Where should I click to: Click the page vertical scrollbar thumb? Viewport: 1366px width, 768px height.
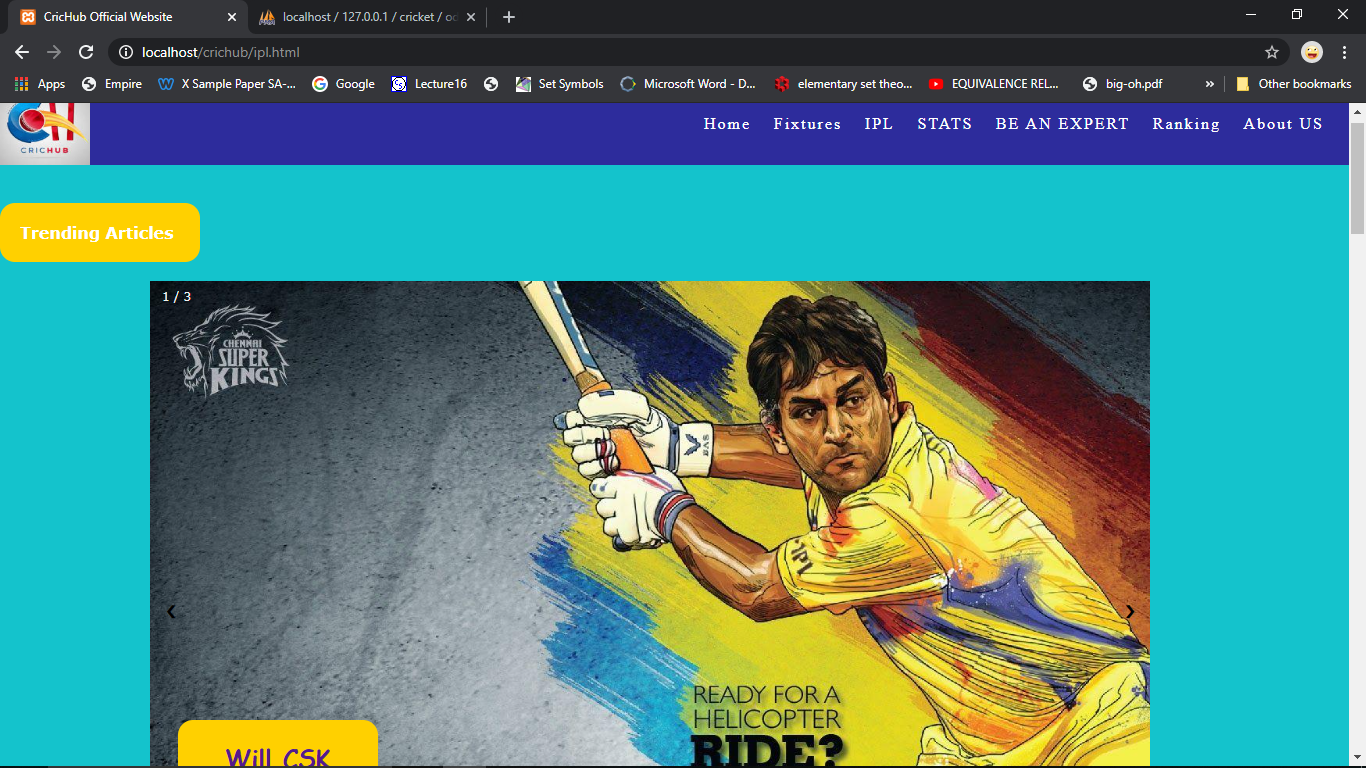click(1357, 180)
